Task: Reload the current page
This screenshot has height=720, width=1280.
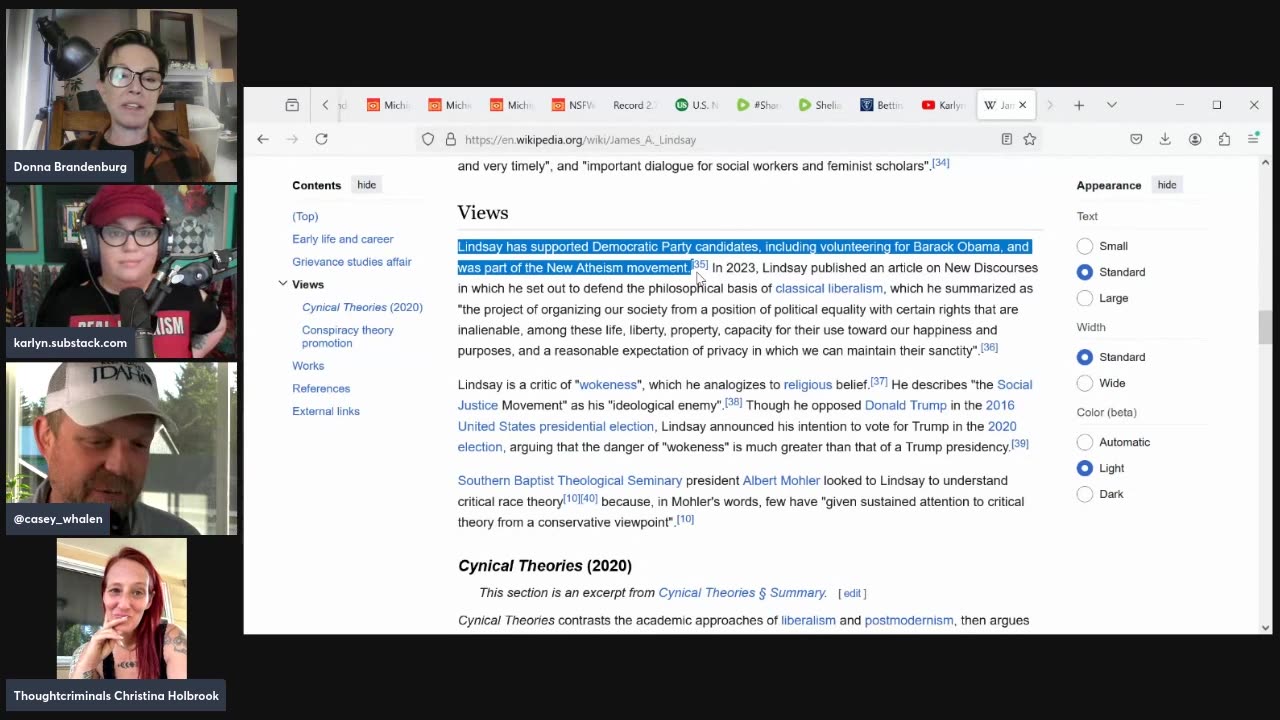Action: point(321,139)
